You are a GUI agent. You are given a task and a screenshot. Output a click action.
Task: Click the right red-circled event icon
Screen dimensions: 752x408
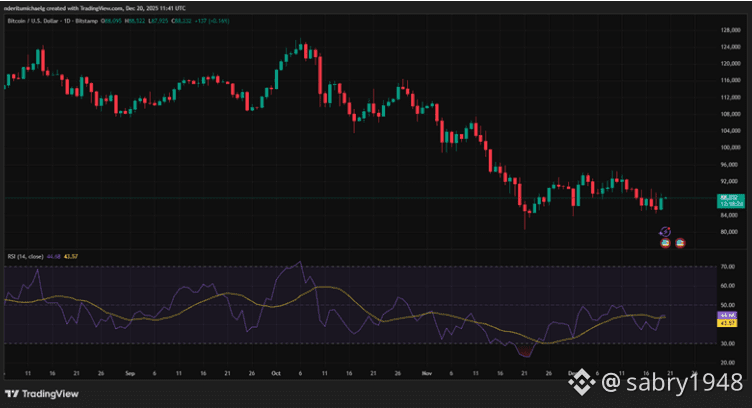coord(681,242)
